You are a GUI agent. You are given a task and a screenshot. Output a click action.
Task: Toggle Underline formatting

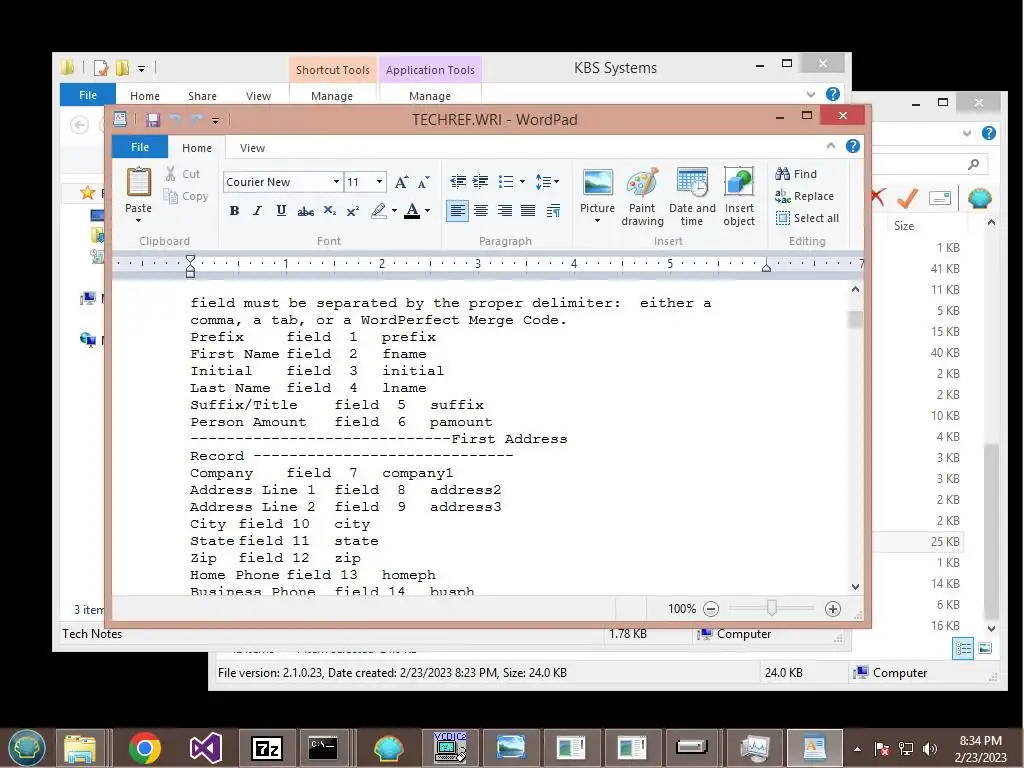281,210
